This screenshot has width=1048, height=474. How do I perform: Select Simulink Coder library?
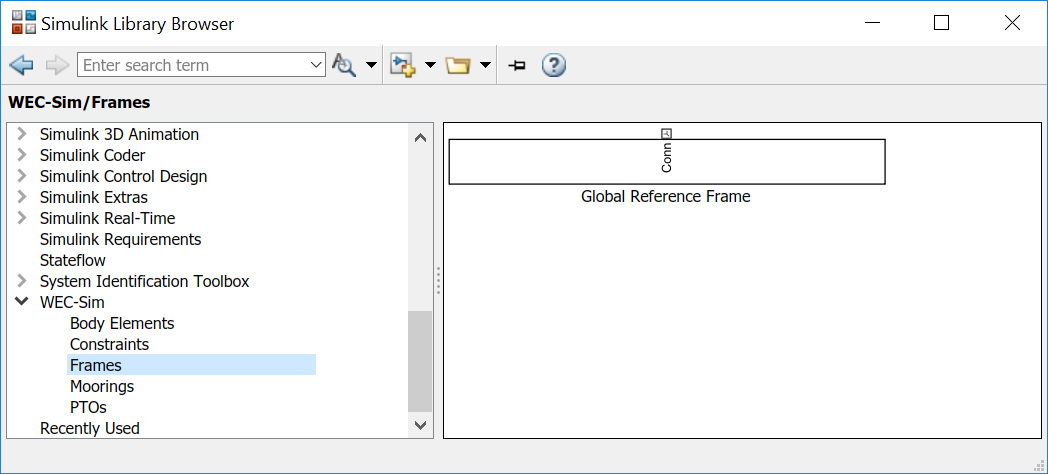point(92,155)
